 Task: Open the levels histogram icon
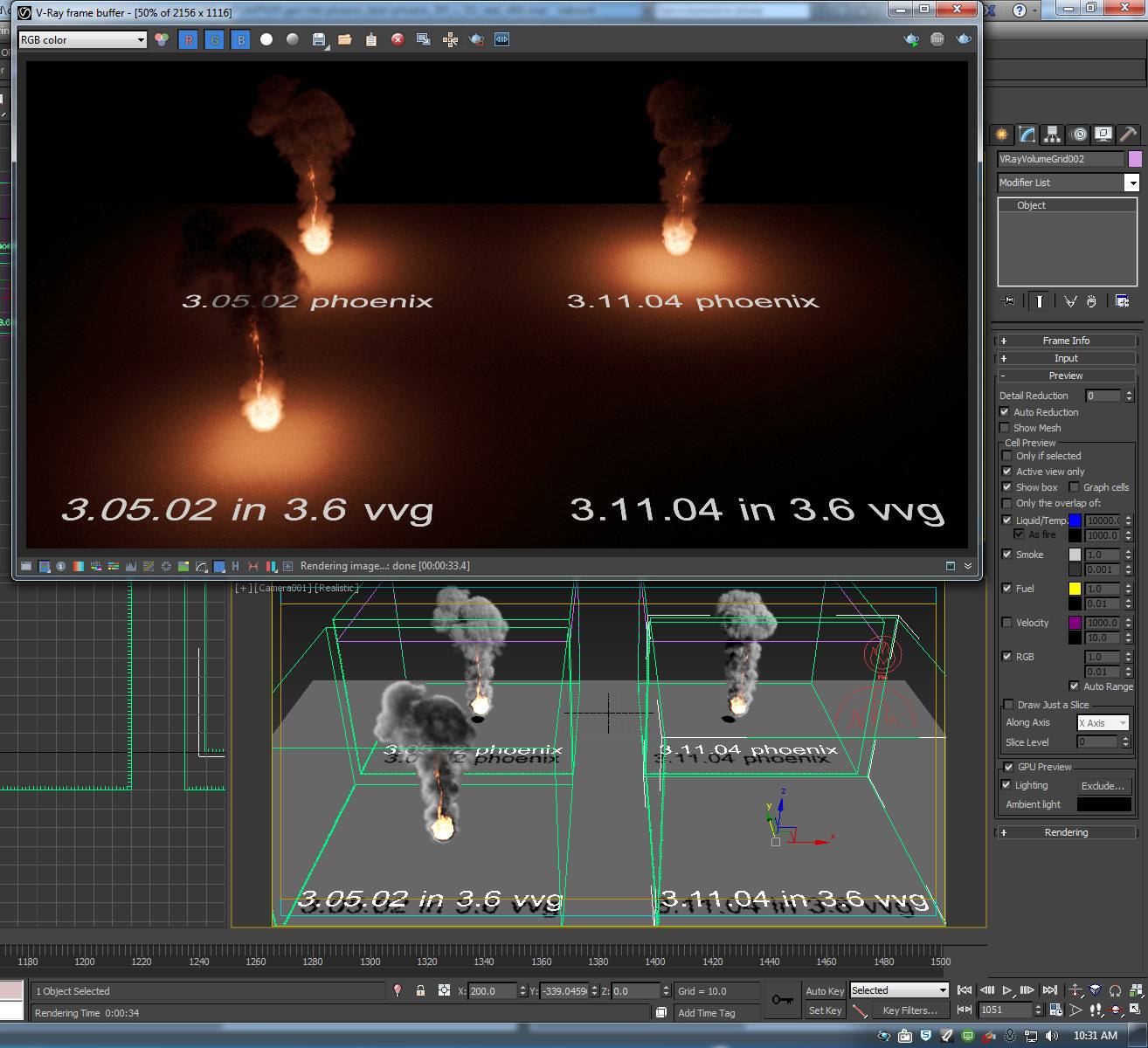coord(131,566)
